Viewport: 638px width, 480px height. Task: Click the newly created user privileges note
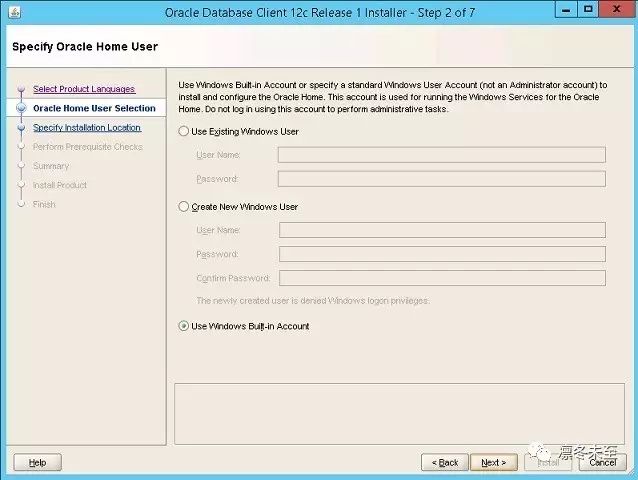313,301
